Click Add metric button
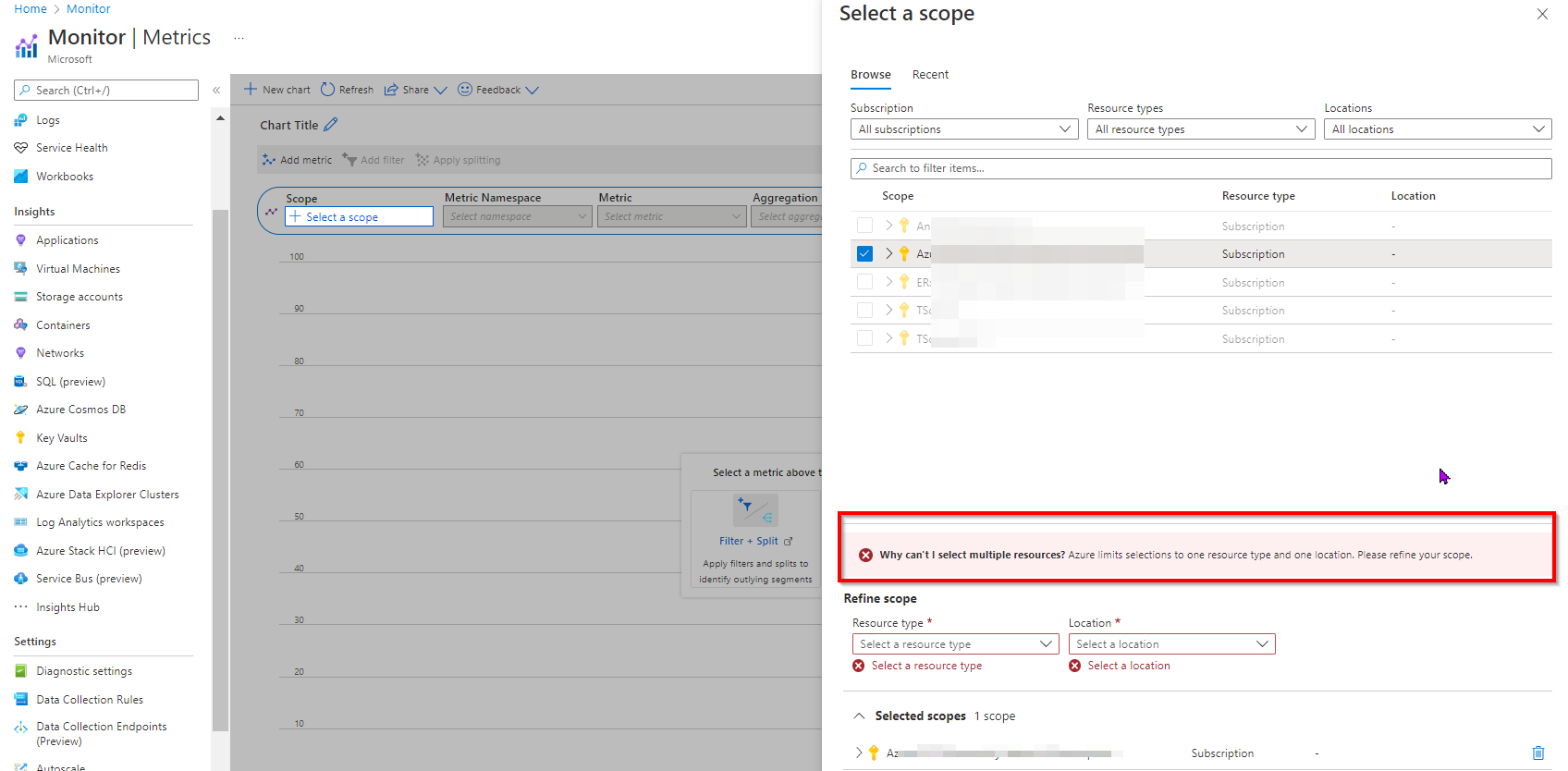This screenshot has height=771, width=1568. coord(297,160)
